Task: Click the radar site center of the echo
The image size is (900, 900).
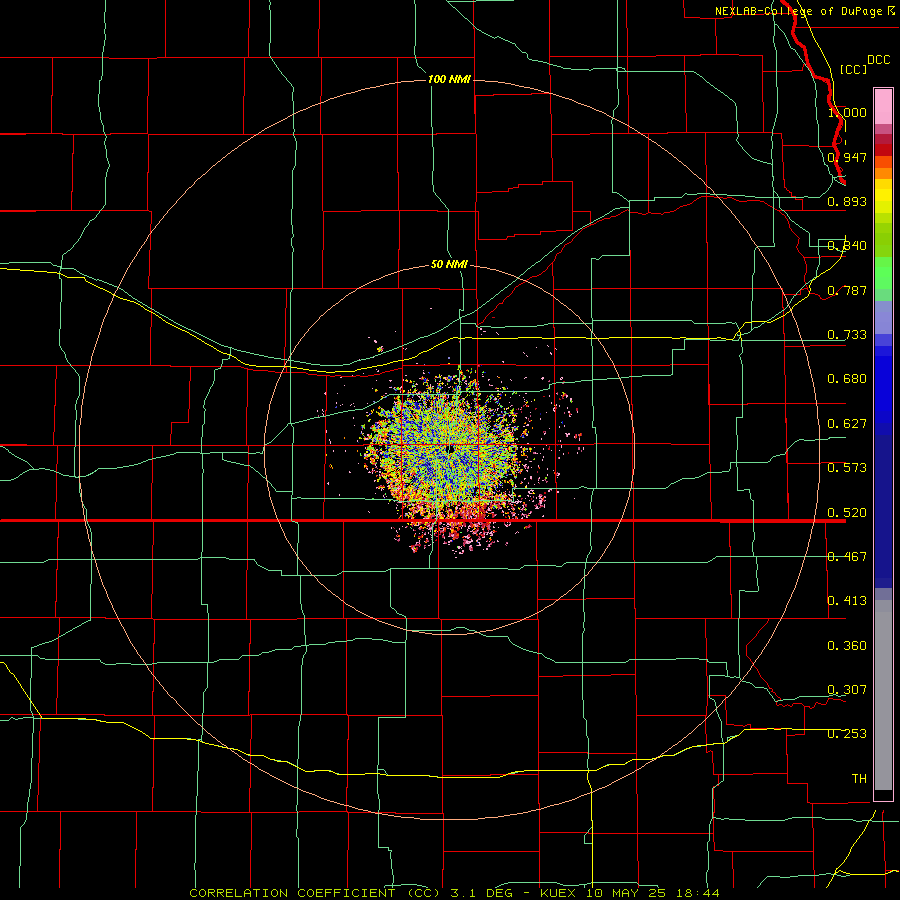Action: [451, 449]
